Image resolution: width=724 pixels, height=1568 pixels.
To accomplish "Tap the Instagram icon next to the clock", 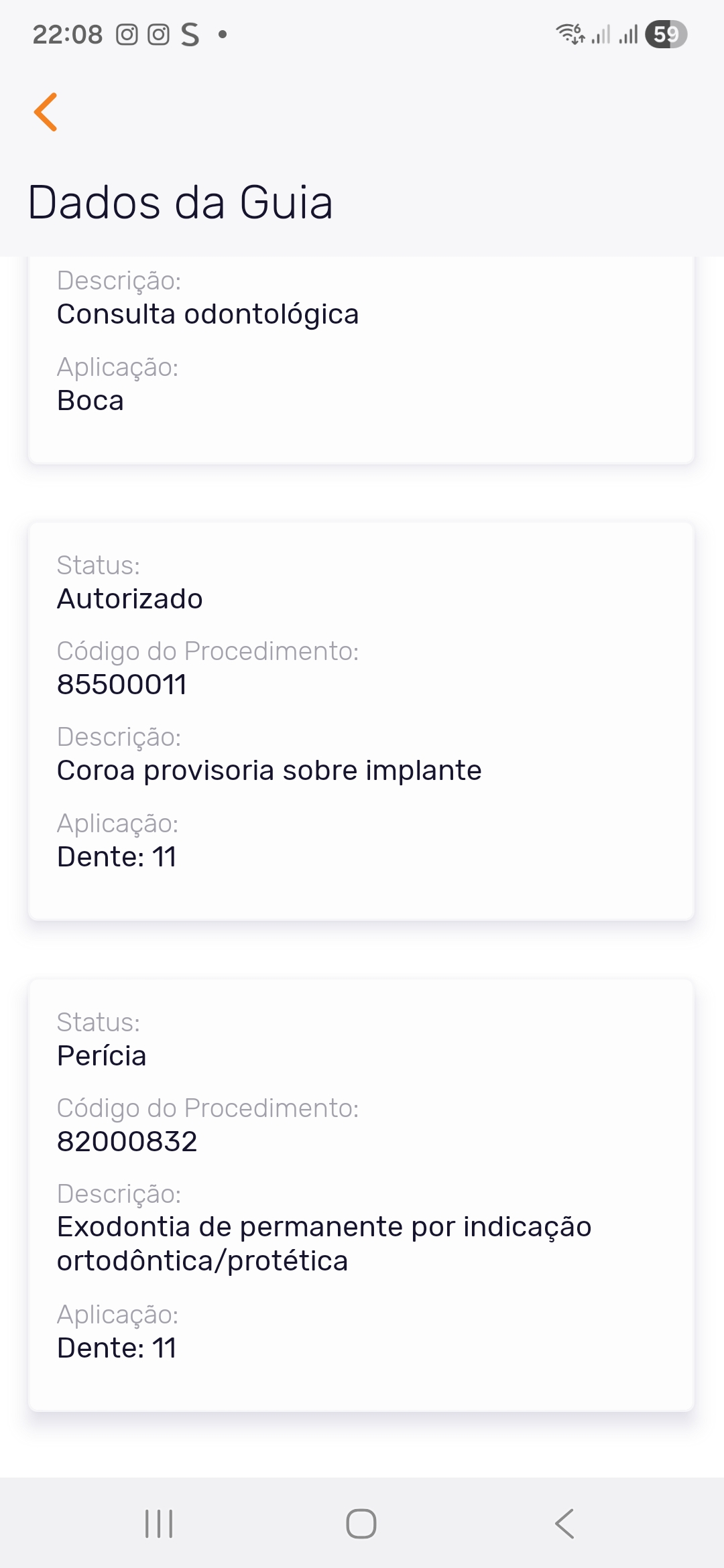I will pos(127,34).
